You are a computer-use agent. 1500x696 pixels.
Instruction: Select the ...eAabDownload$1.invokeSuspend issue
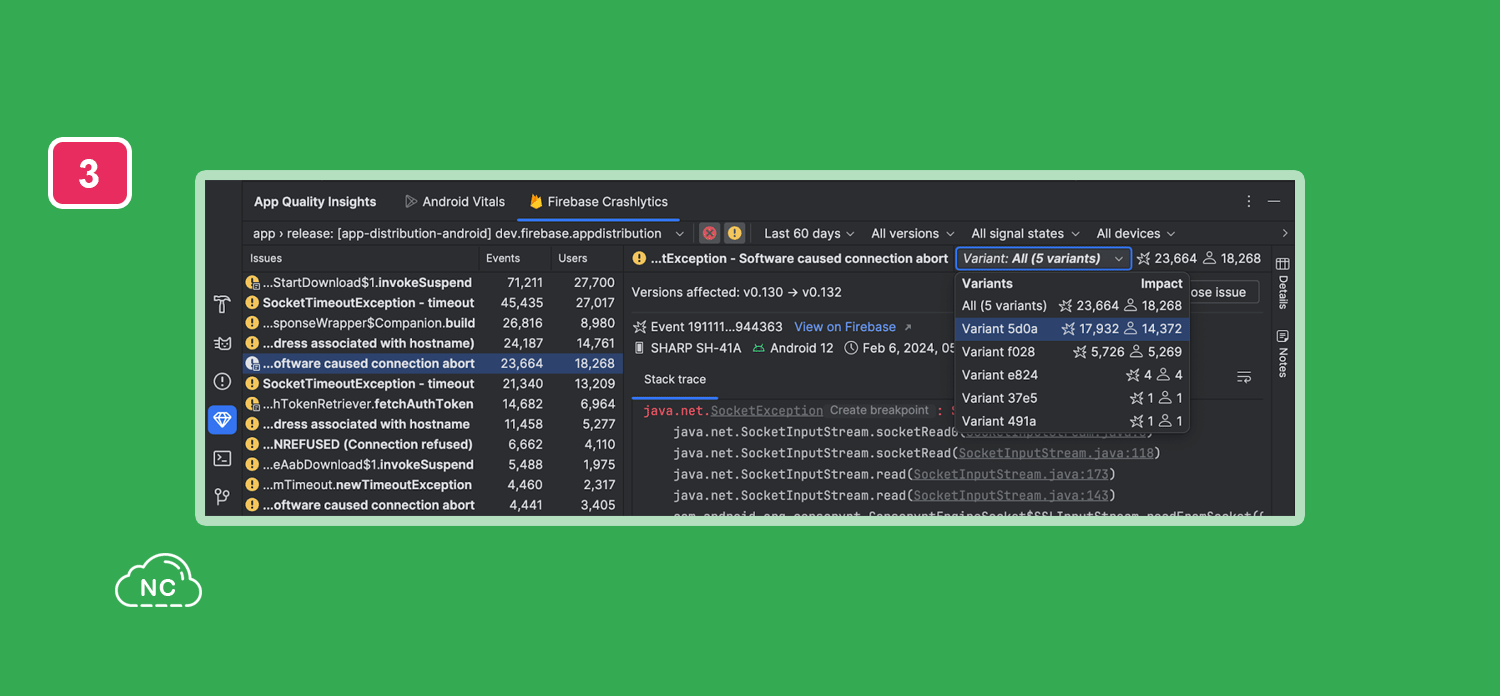point(432,465)
